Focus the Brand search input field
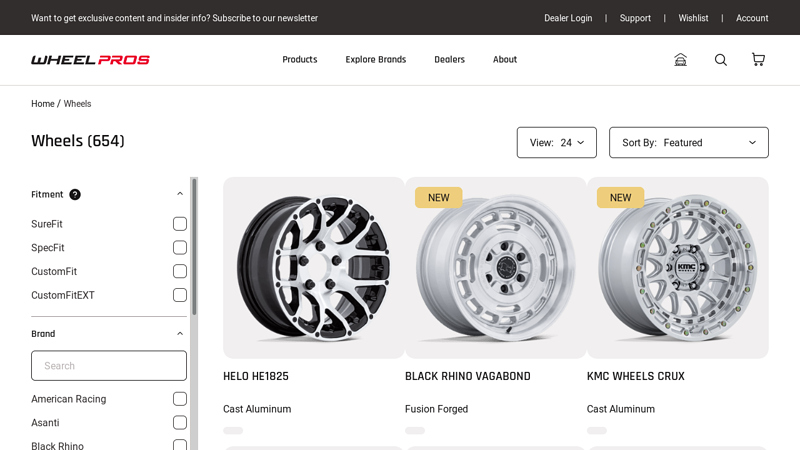800x450 pixels. click(x=109, y=365)
